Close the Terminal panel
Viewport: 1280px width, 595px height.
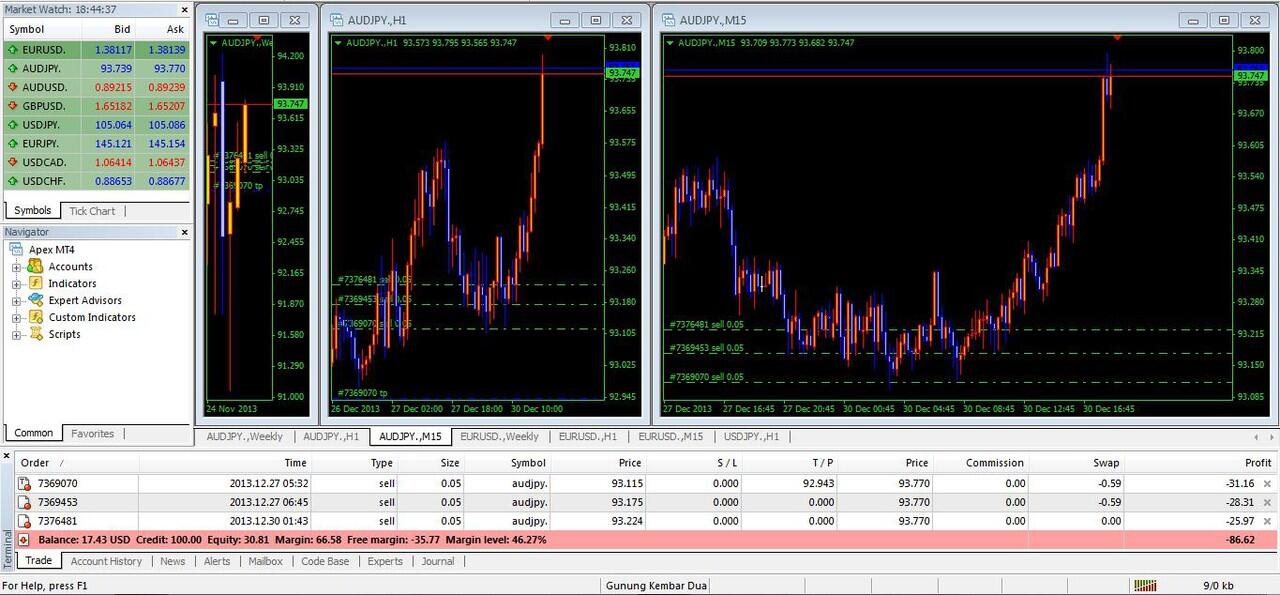coord(7,455)
